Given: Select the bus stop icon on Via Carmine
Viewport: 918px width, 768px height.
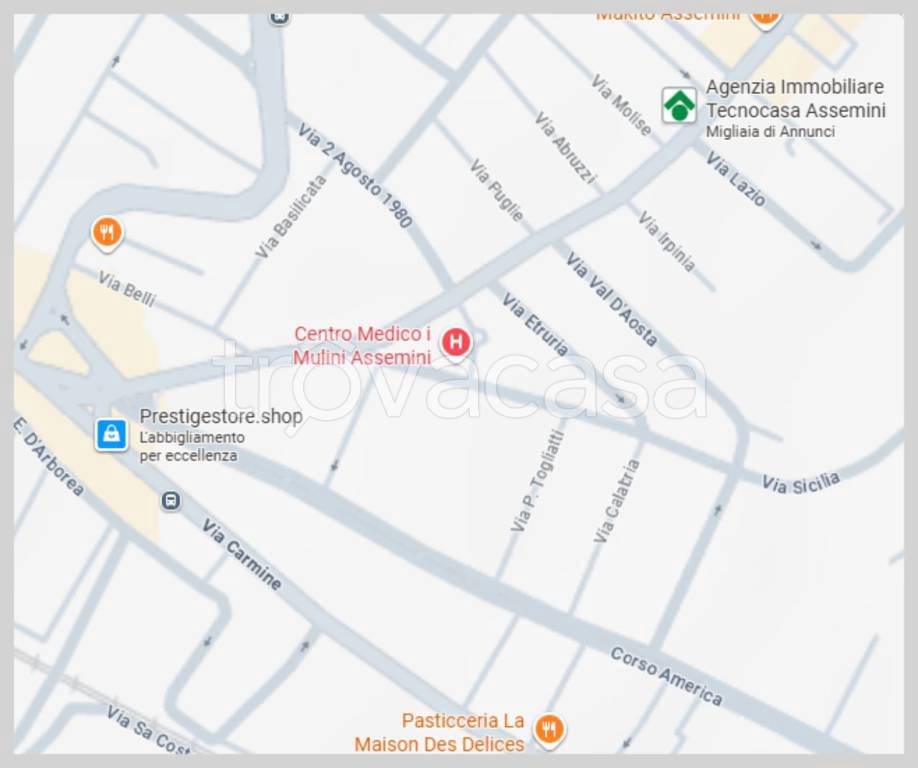Looking at the screenshot, I should coord(171,501).
